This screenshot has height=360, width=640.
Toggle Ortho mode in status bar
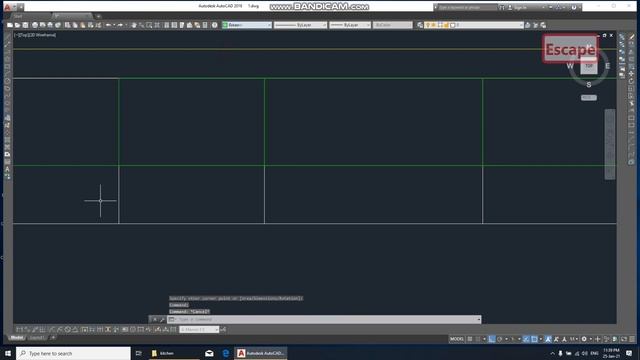point(491,339)
